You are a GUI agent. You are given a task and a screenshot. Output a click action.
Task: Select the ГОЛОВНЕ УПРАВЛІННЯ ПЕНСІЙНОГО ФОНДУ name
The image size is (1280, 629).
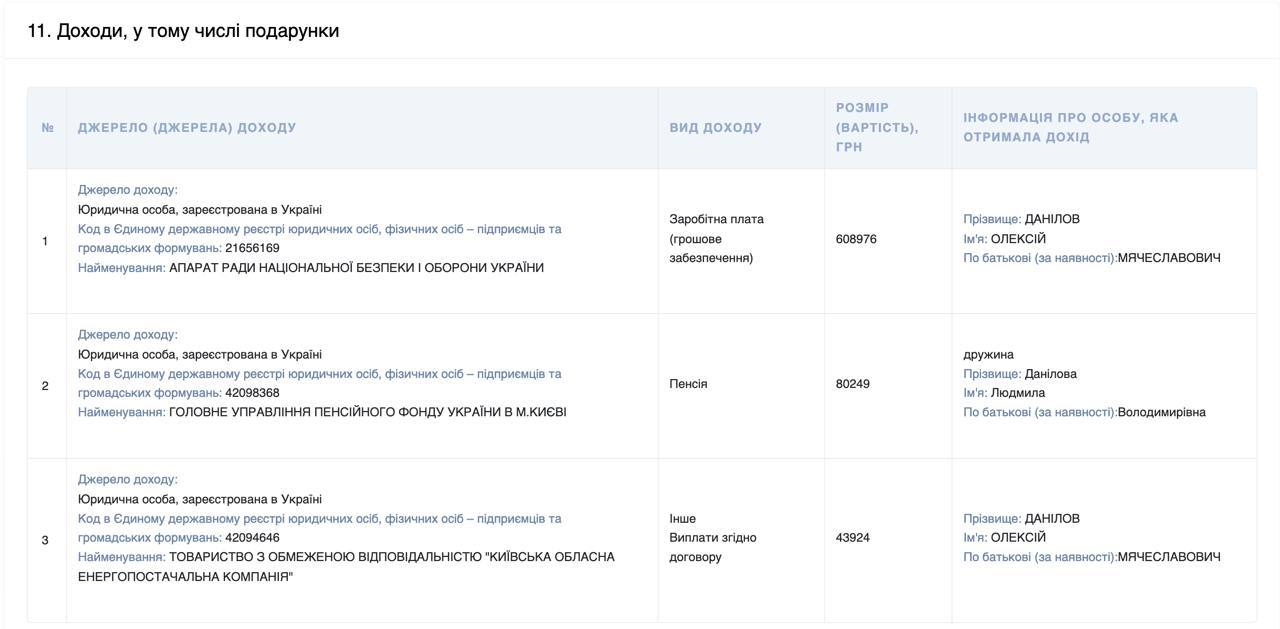coord(367,412)
